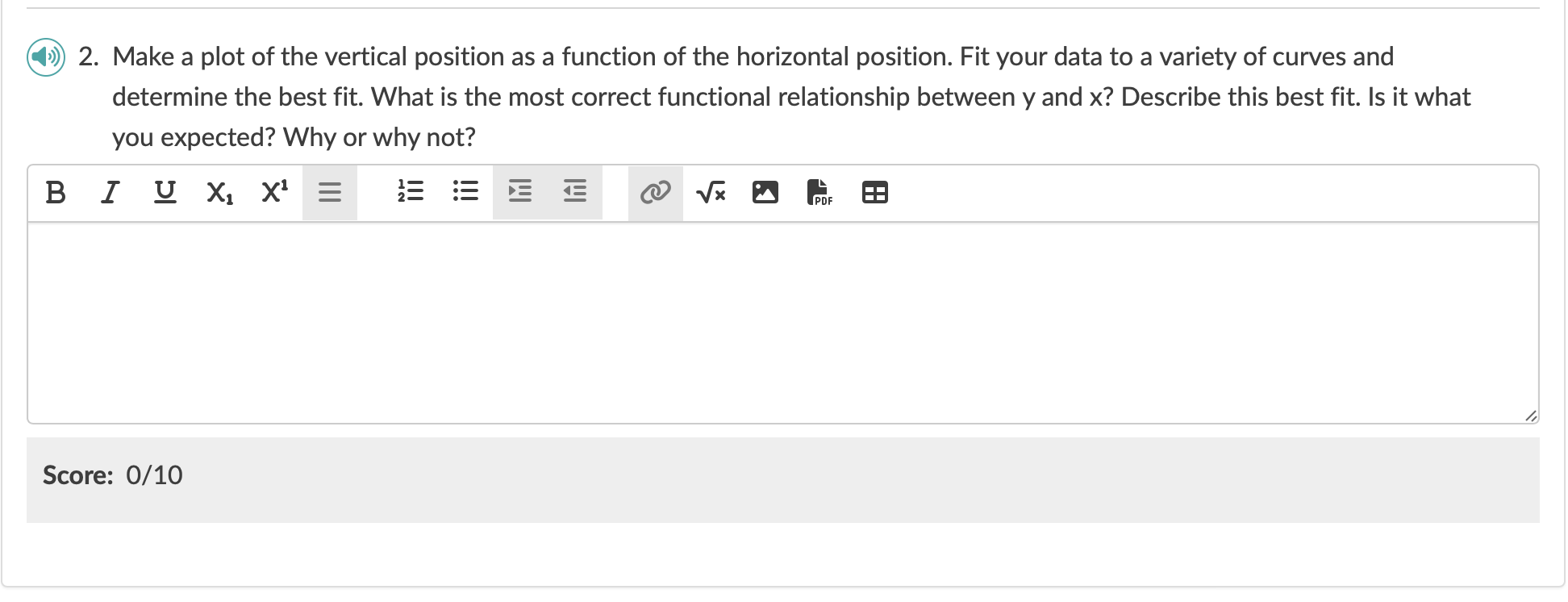
Task: Play the audio for question 2
Action: 45,56
